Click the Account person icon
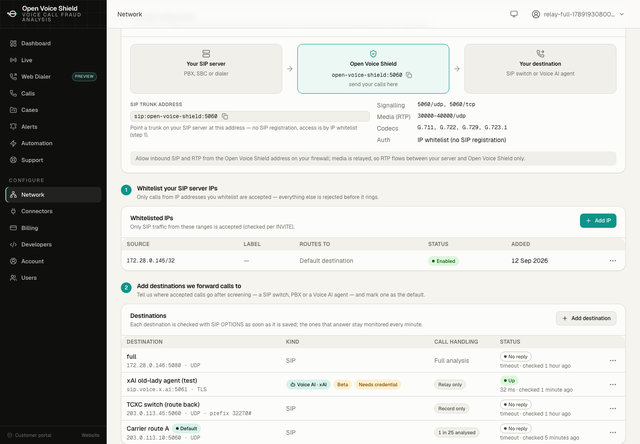 point(13,261)
